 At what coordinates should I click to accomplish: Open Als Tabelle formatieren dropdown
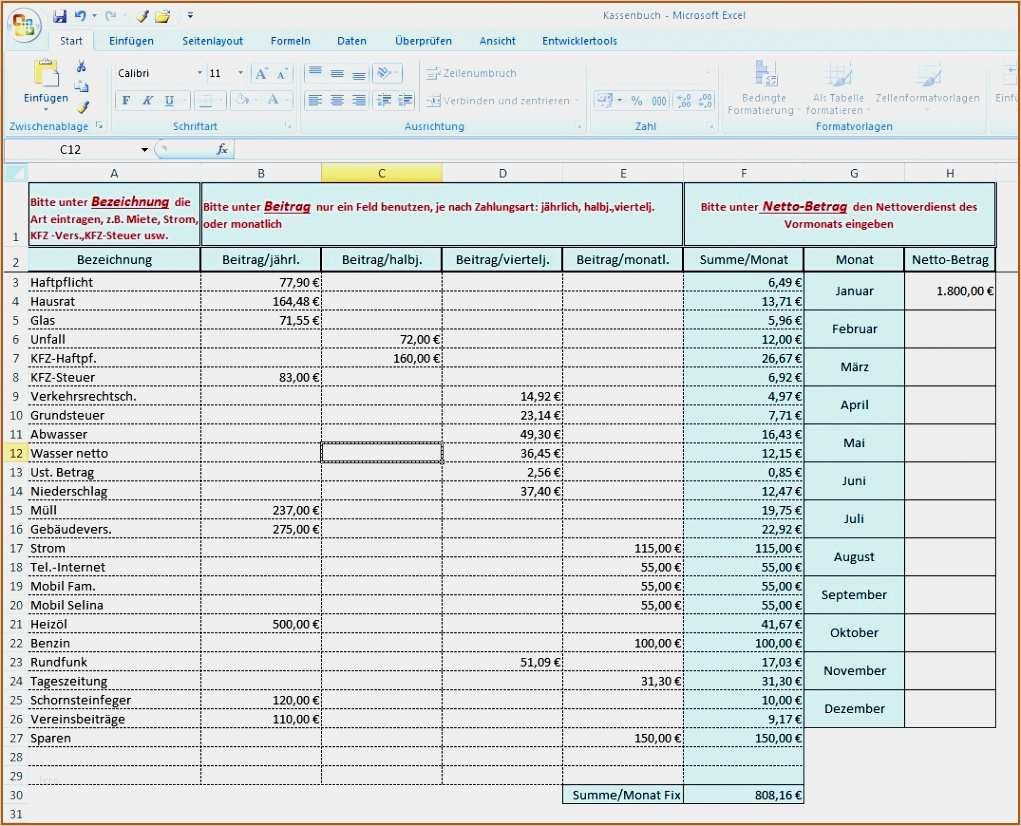(x=837, y=87)
